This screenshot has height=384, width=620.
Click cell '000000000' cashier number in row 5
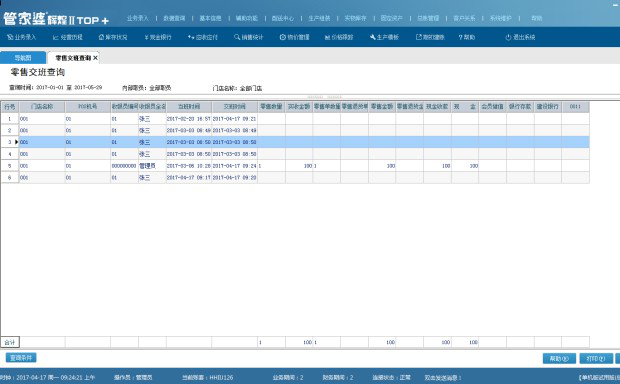(125, 166)
